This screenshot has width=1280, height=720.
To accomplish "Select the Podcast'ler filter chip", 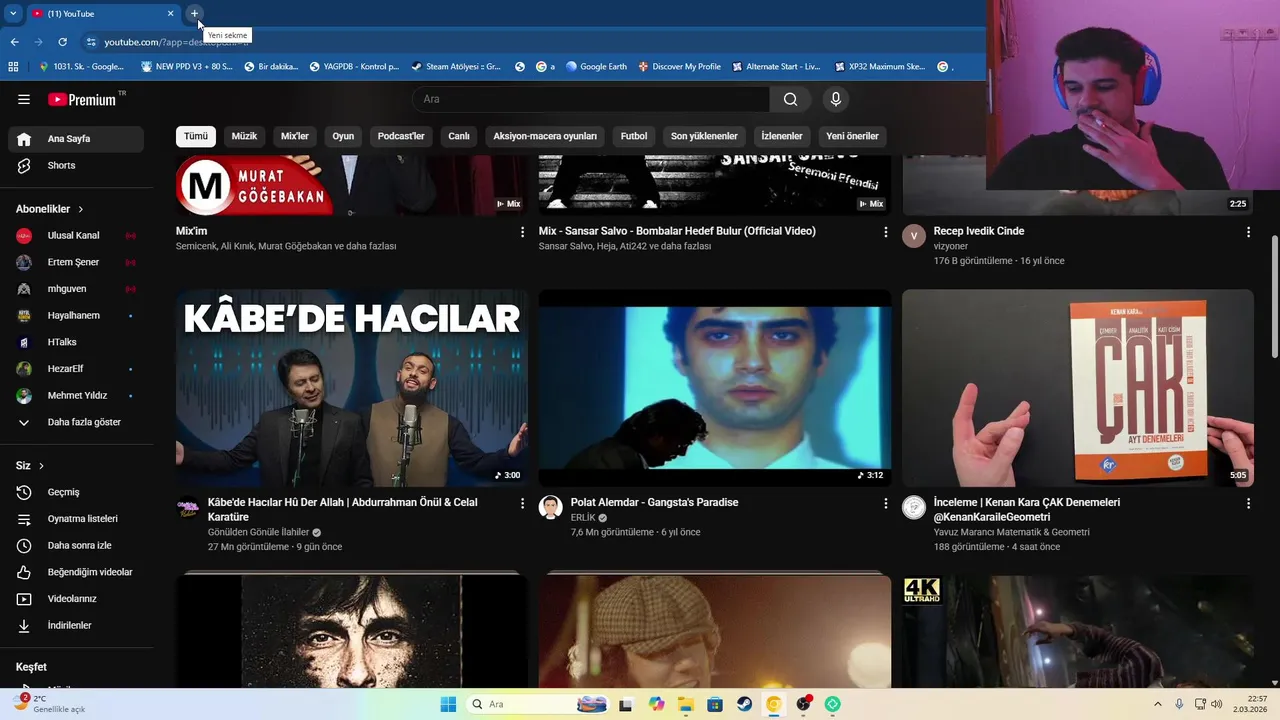I will (401, 136).
